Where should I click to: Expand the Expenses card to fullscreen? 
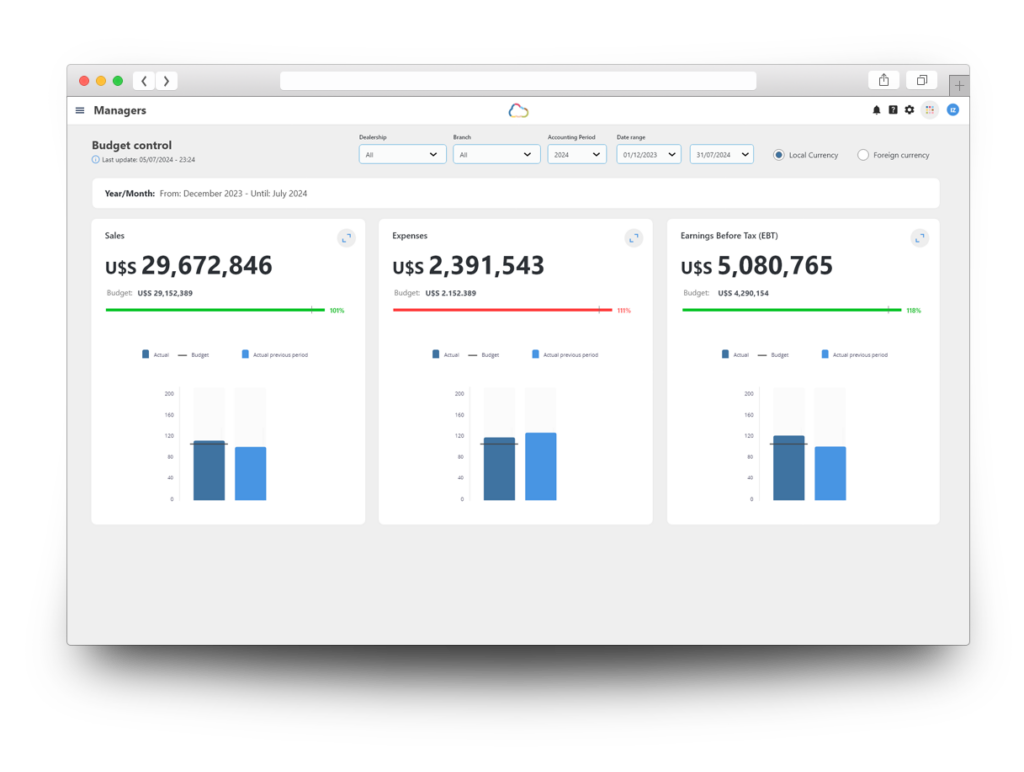tap(633, 238)
